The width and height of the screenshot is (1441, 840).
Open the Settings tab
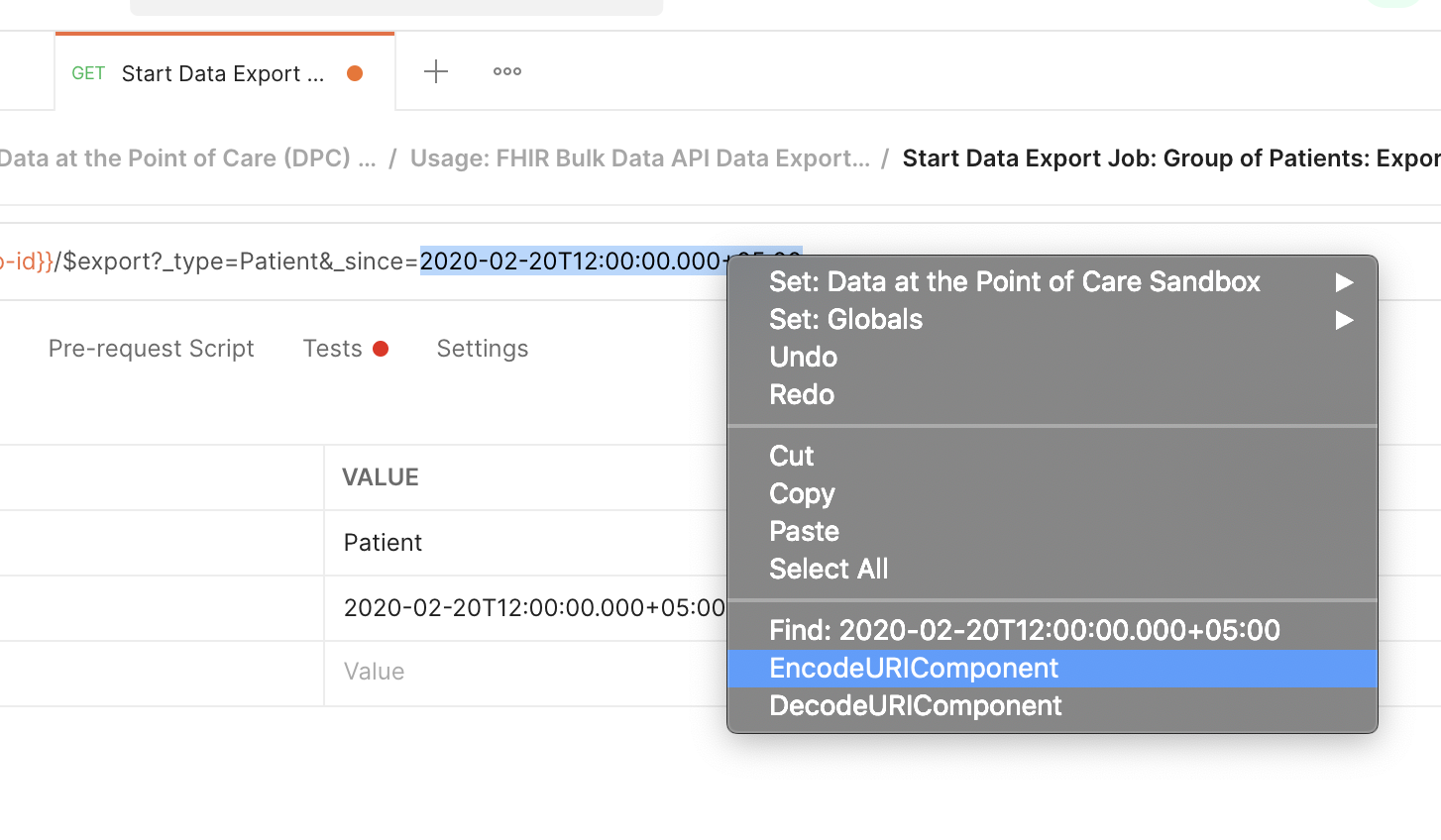click(x=483, y=349)
